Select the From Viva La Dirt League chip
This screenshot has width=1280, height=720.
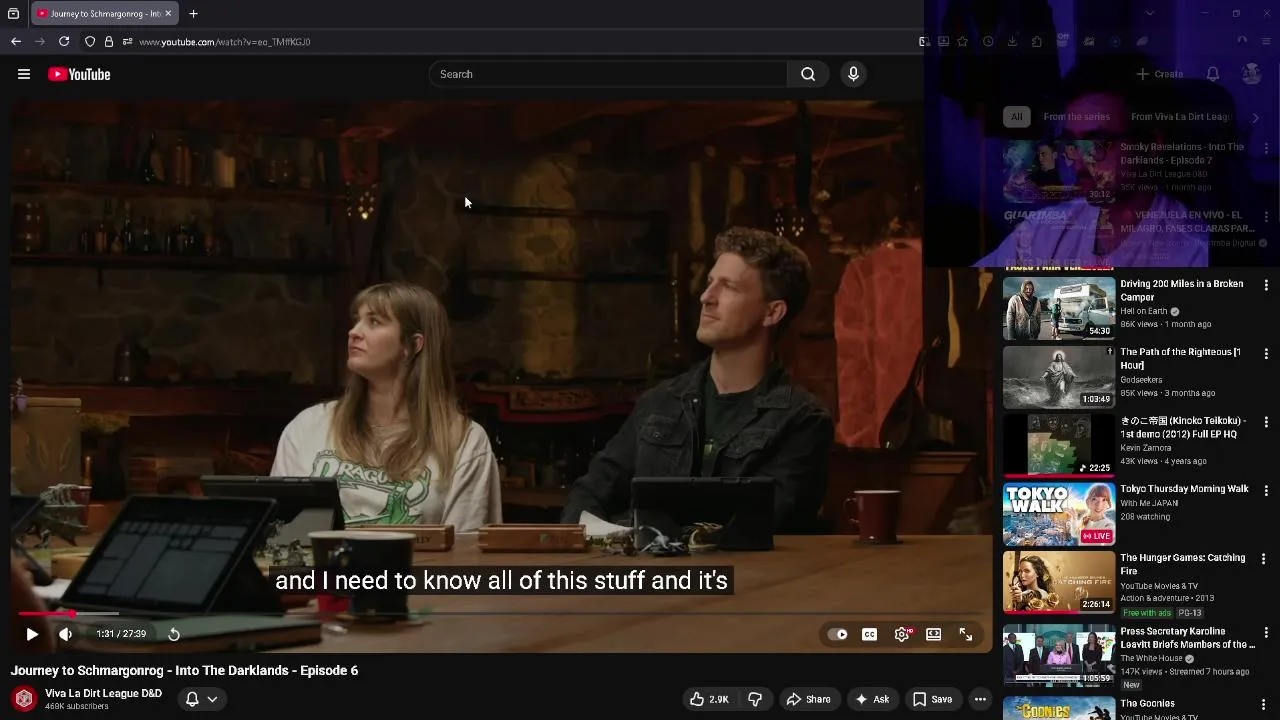click(1180, 117)
